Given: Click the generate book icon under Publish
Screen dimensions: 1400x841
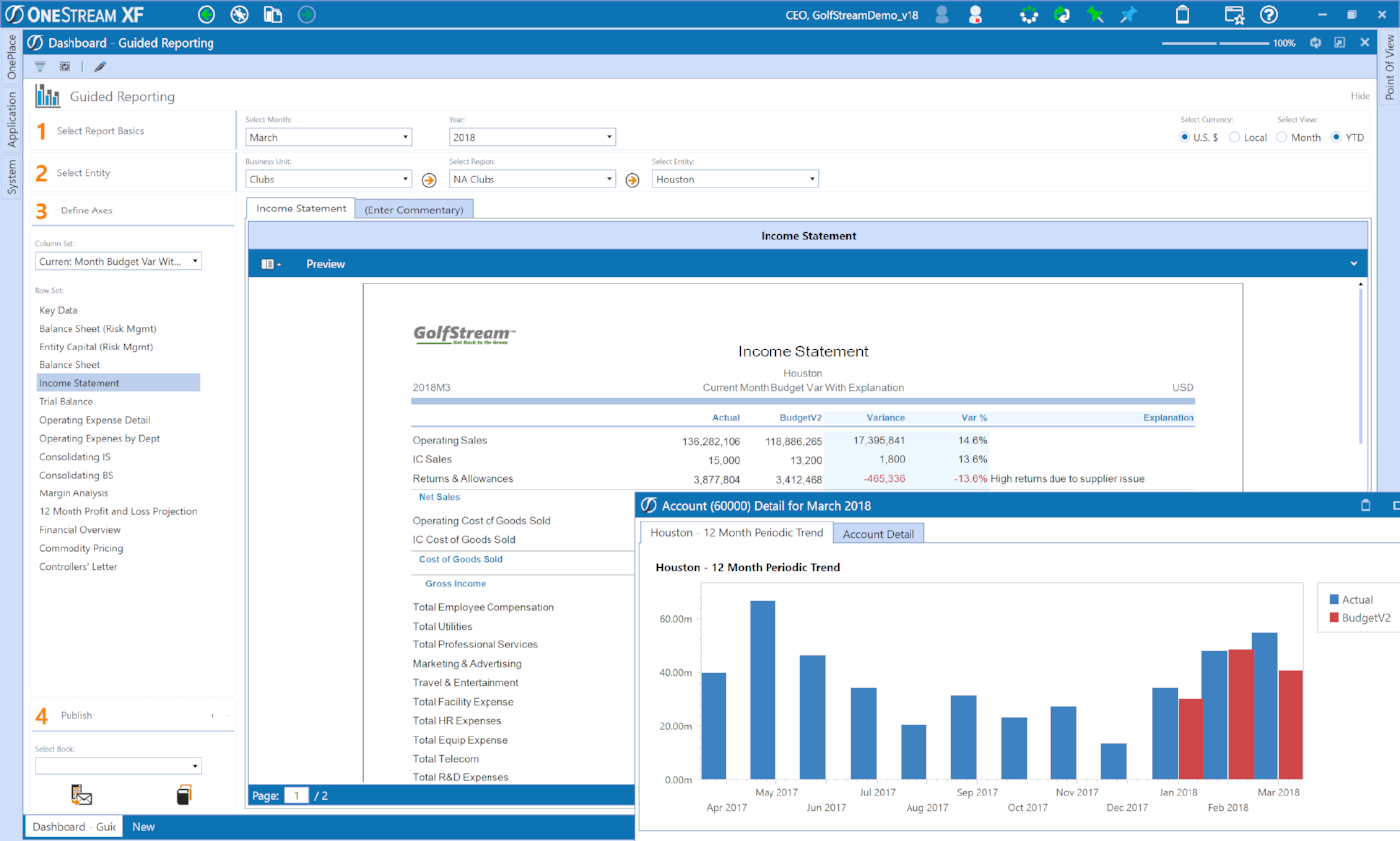Looking at the screenshot, I should pyautogui.click(x=184, y=794).
